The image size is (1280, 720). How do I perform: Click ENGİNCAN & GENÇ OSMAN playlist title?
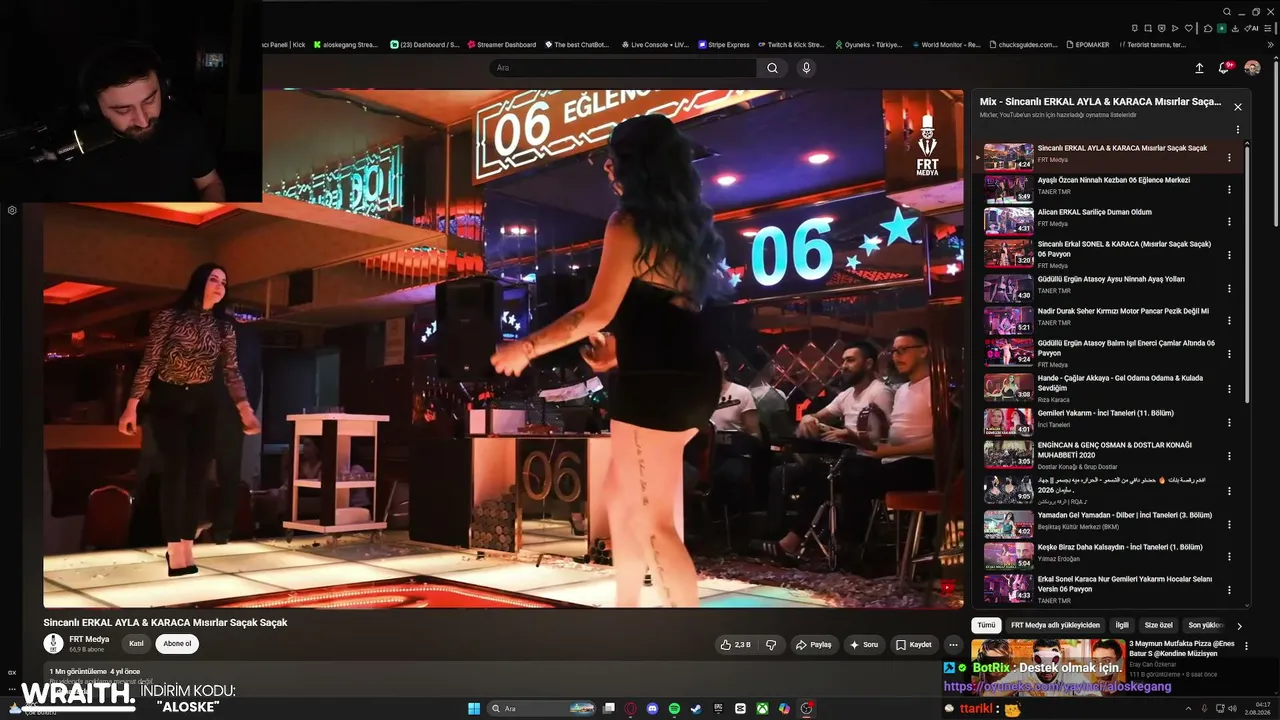(1114, 450)
